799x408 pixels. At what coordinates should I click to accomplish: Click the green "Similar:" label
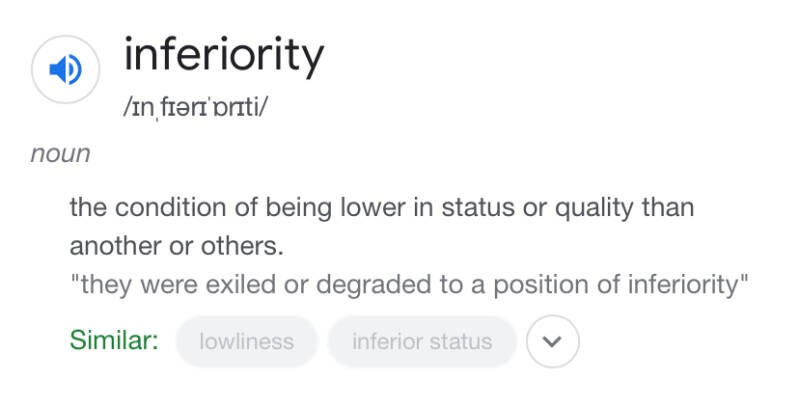tap(114, 340)
